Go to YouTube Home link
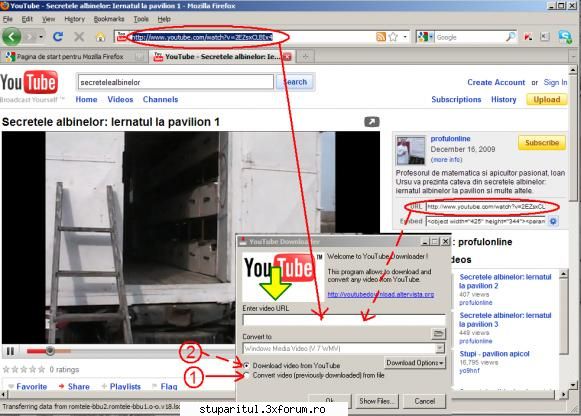581x416 pixels. click(86, 99)
